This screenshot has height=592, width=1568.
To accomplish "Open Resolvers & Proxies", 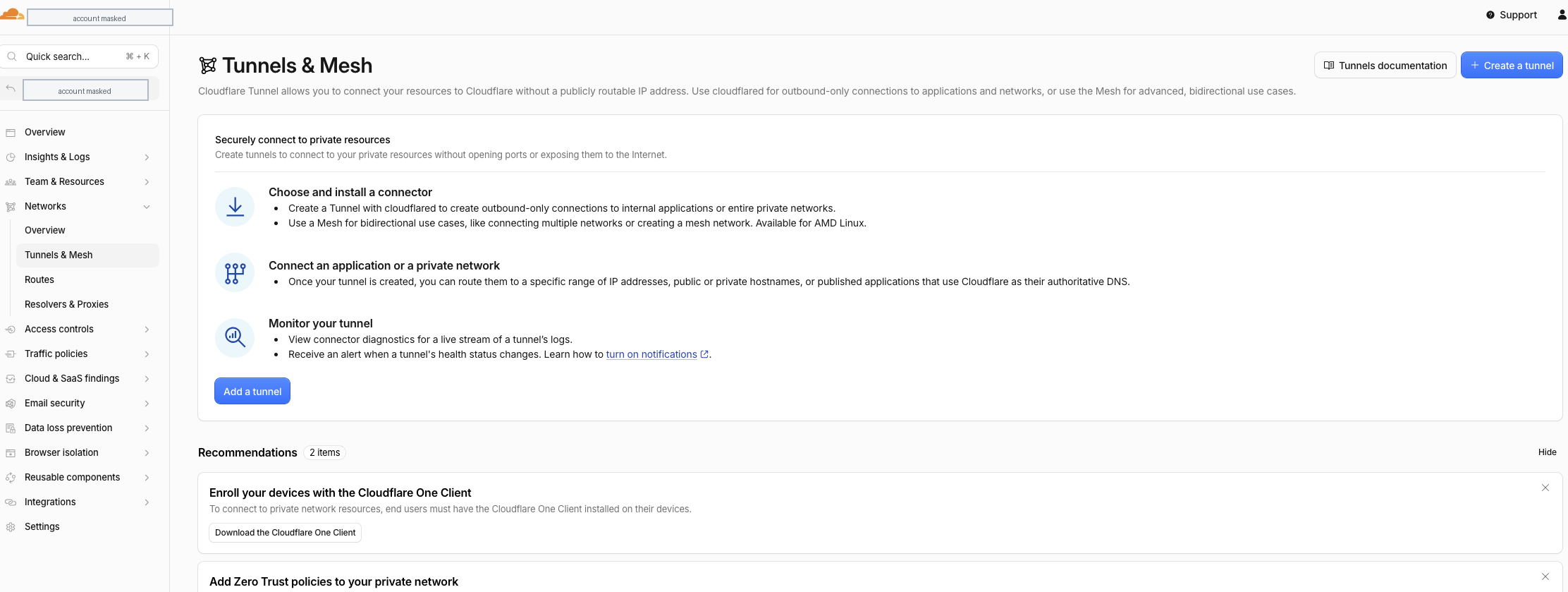I will pyautogui.click(x=87, y=305).
